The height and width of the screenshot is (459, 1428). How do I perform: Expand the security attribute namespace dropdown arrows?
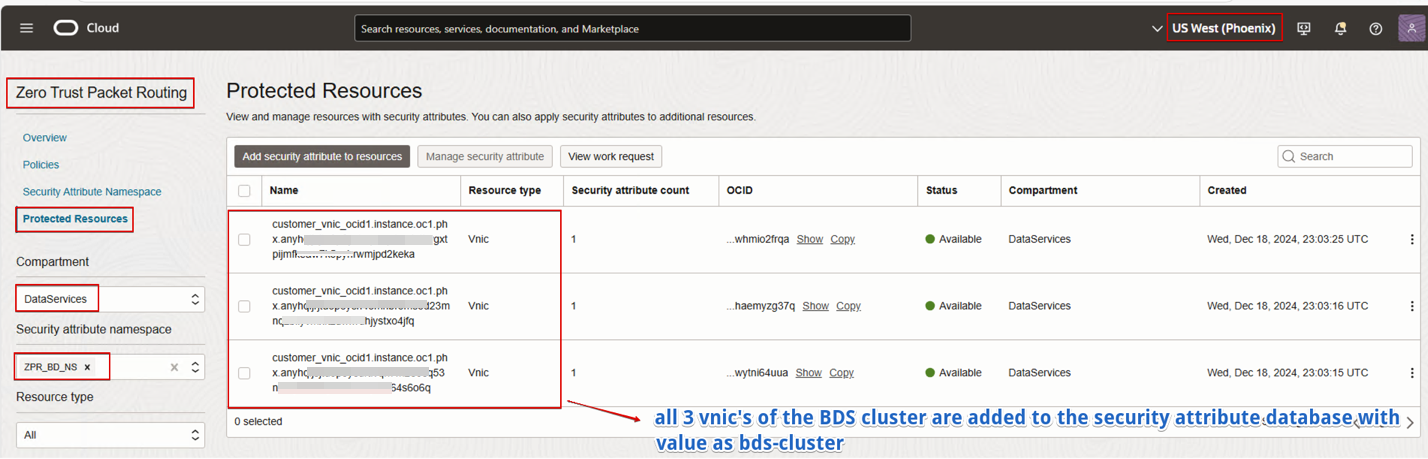pyautogui.click(x=195, y=367)
